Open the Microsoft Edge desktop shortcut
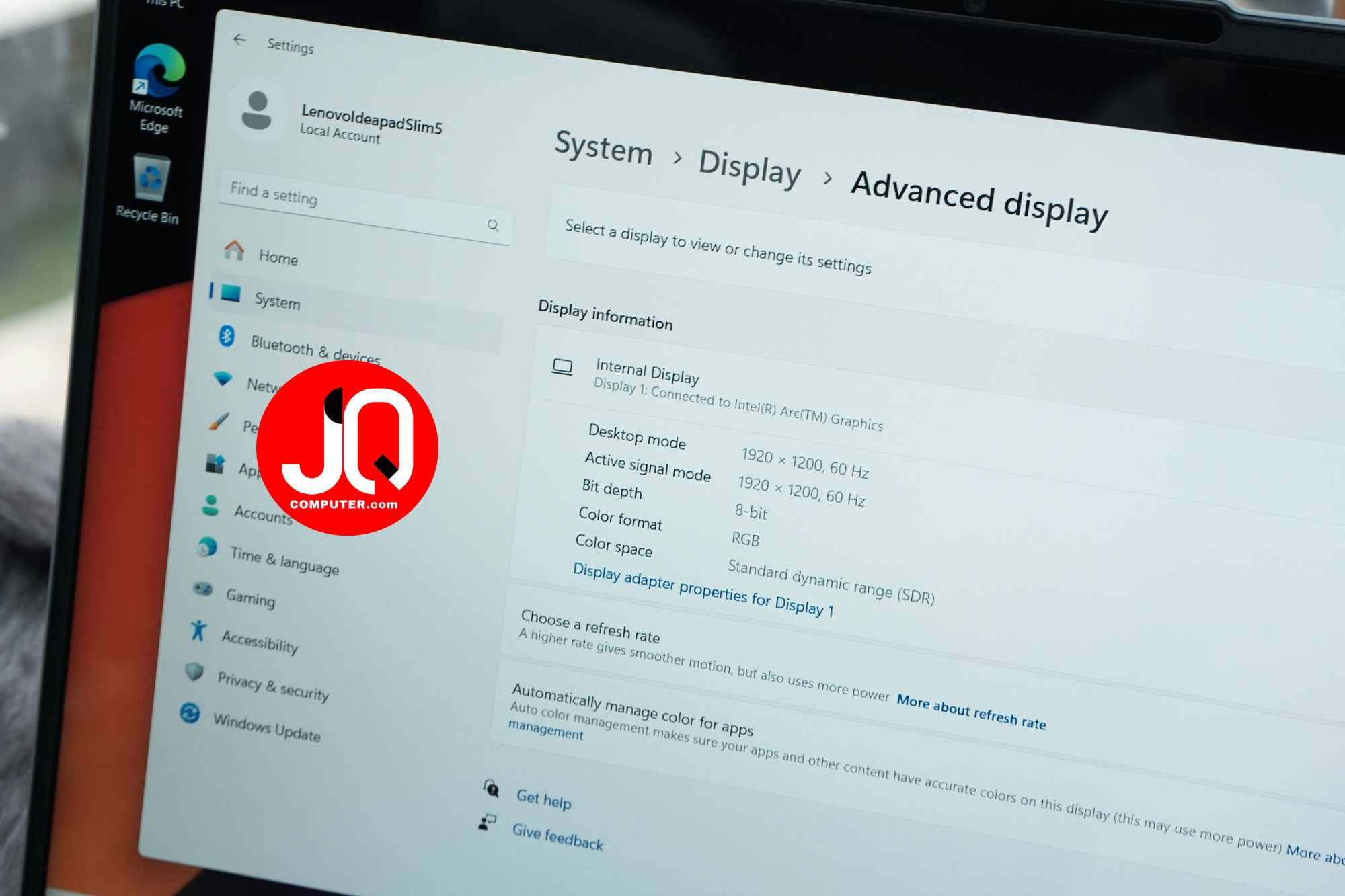Image resolution: width=1345 pixels, height=896 pixels. pos(157,88)
